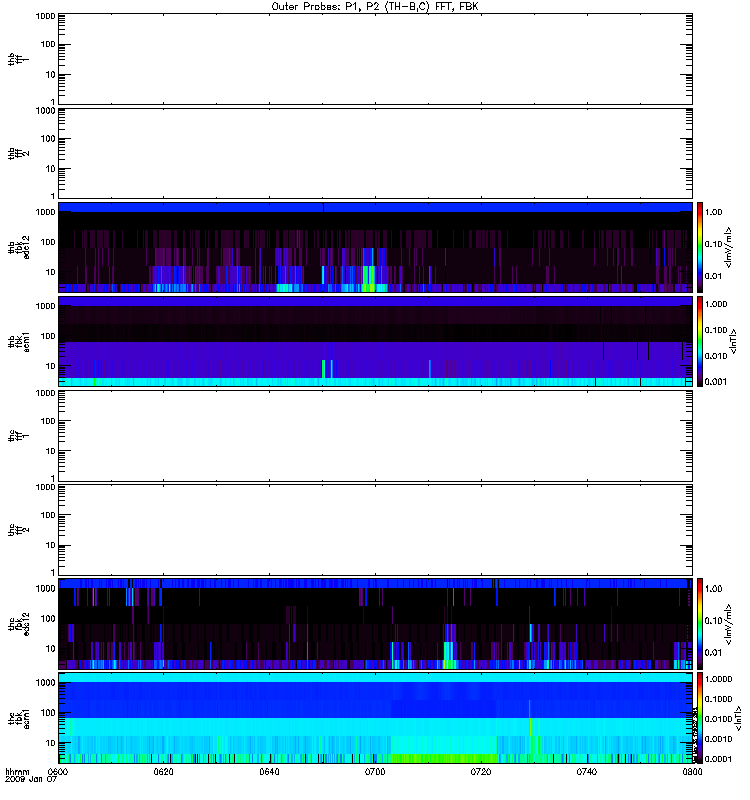Click the 0.10 label on thc edc12 color bar

pyautogui.click(x=713, y=620)
